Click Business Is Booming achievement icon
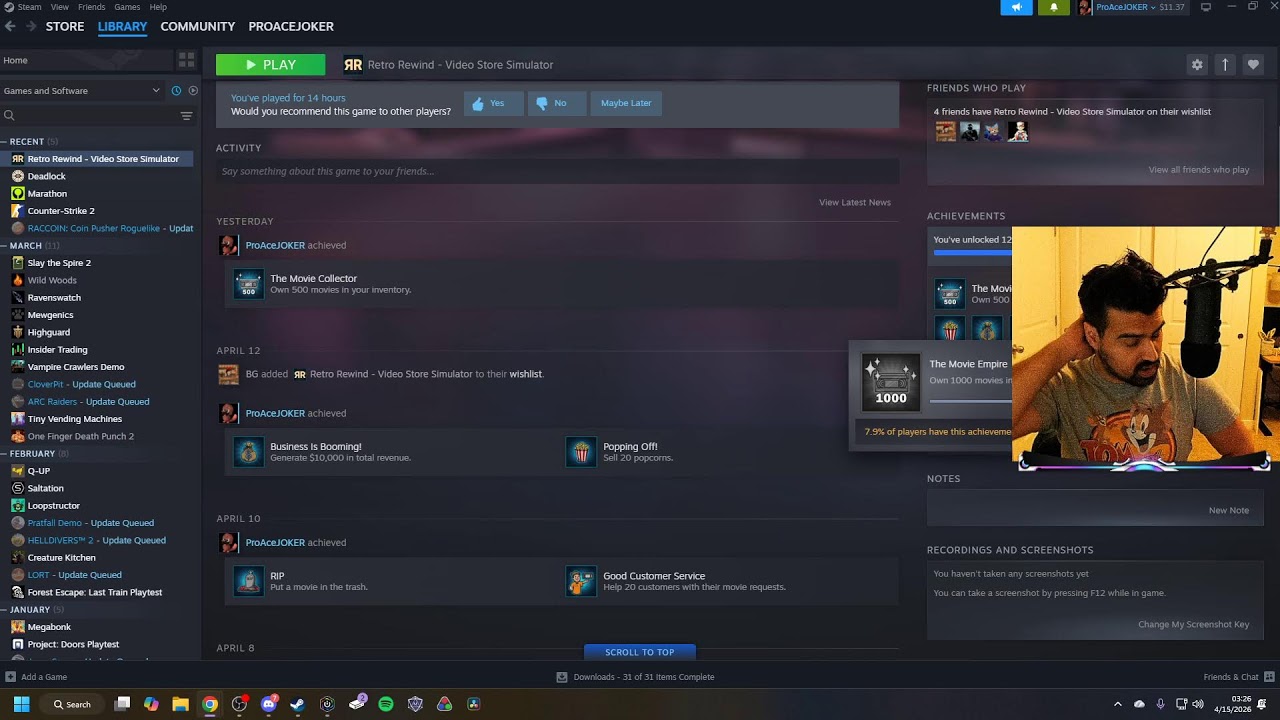Image resolution: width=1280 pixels, height=720 pixels. (x=248, y=452)
